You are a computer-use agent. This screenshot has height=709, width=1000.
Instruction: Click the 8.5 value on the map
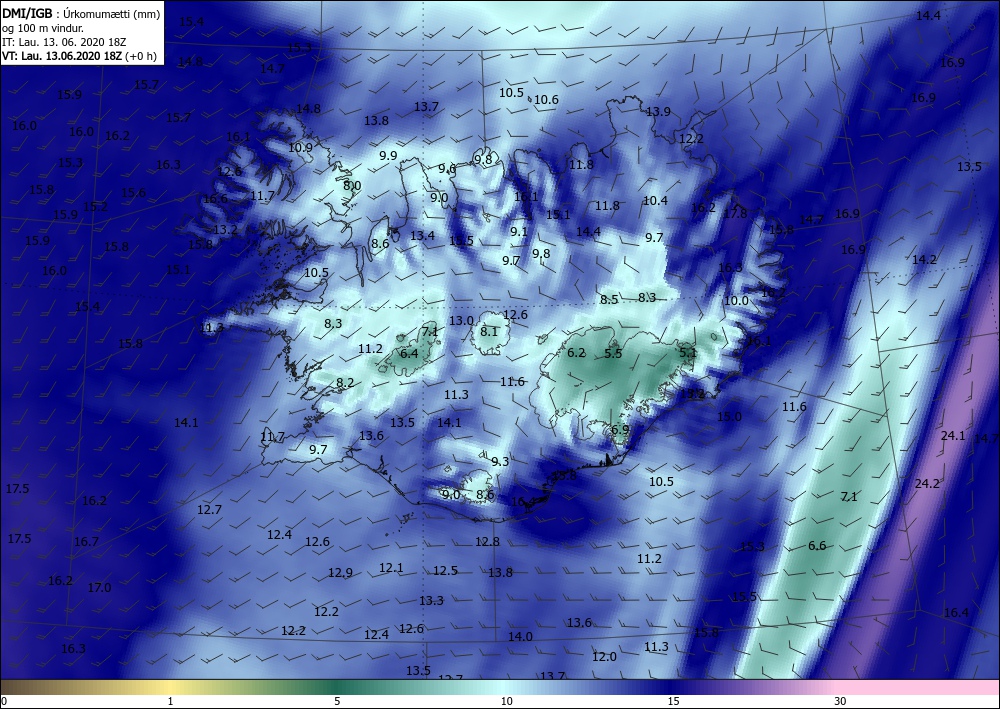[609, 299]
